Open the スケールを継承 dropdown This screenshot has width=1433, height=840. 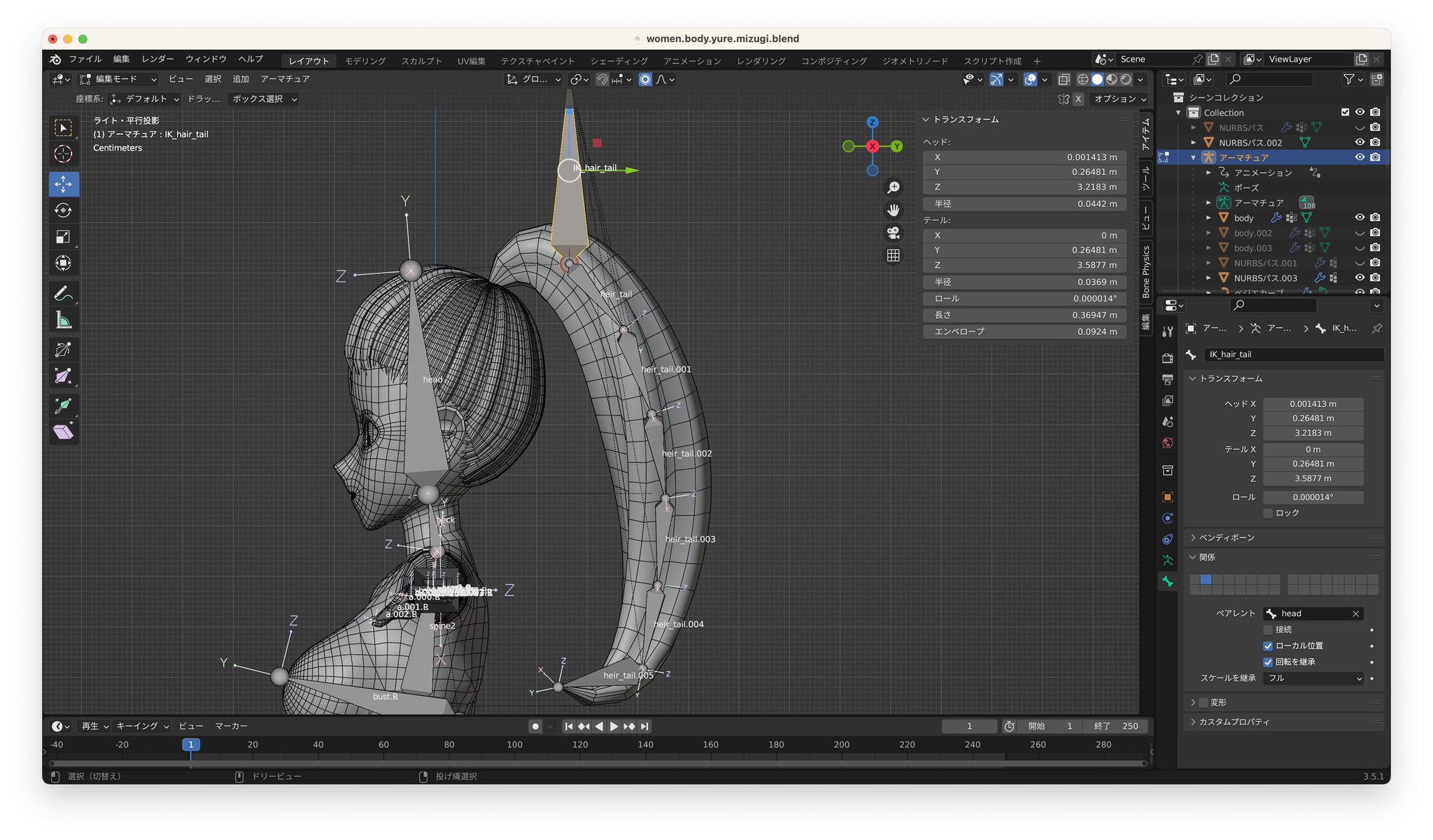coord(1313,678)
